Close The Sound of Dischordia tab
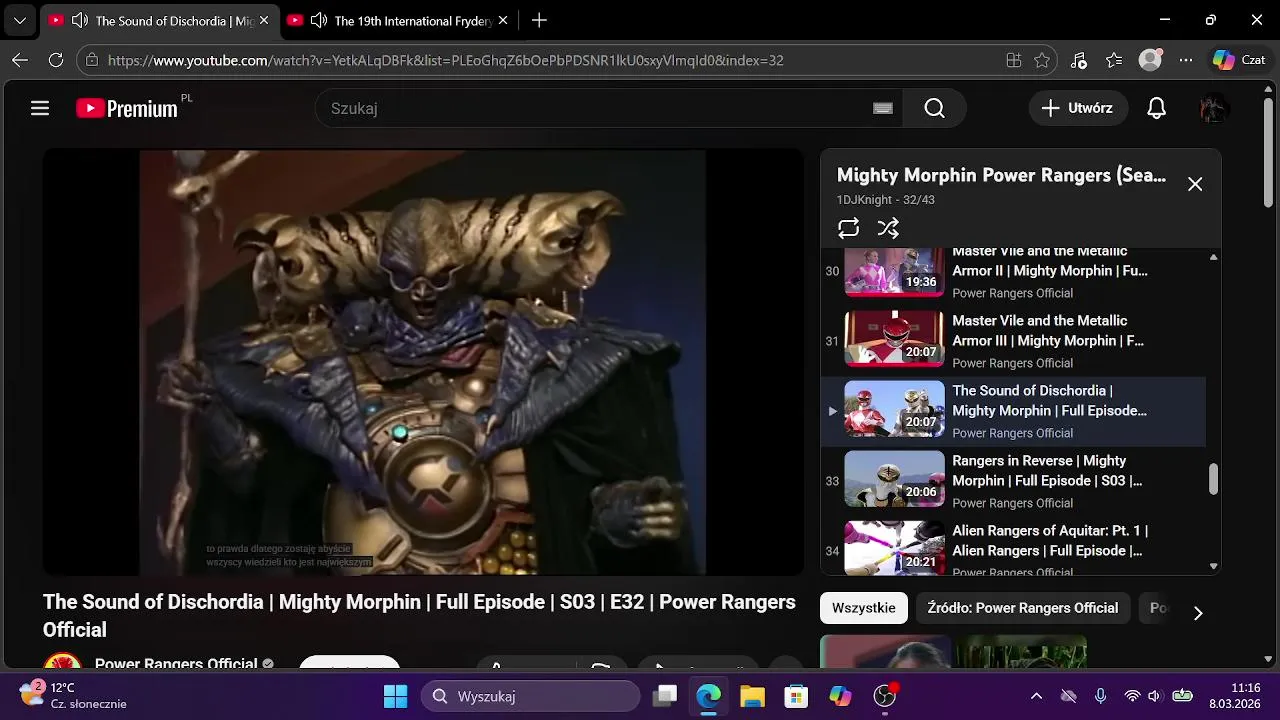Viewport: 1280px width, 720px height. pyautogui.click(x=264, y=20)
